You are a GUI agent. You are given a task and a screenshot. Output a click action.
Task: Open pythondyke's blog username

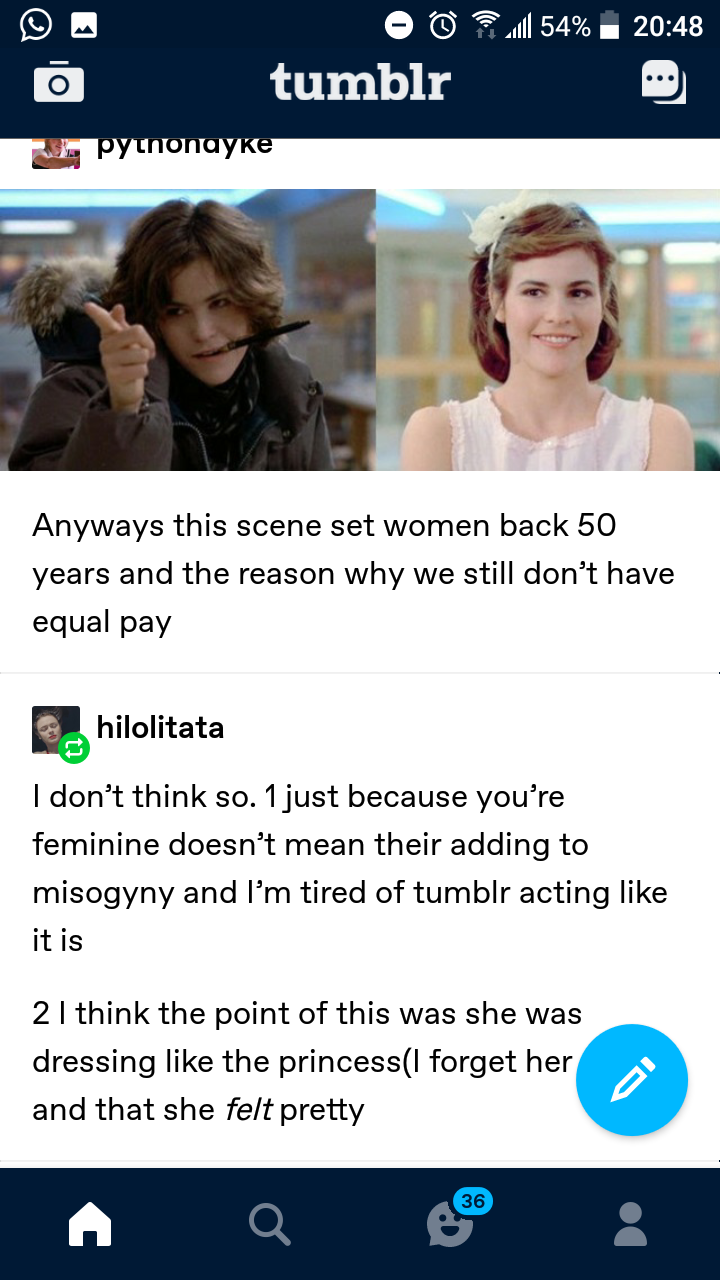pos(185,145)
